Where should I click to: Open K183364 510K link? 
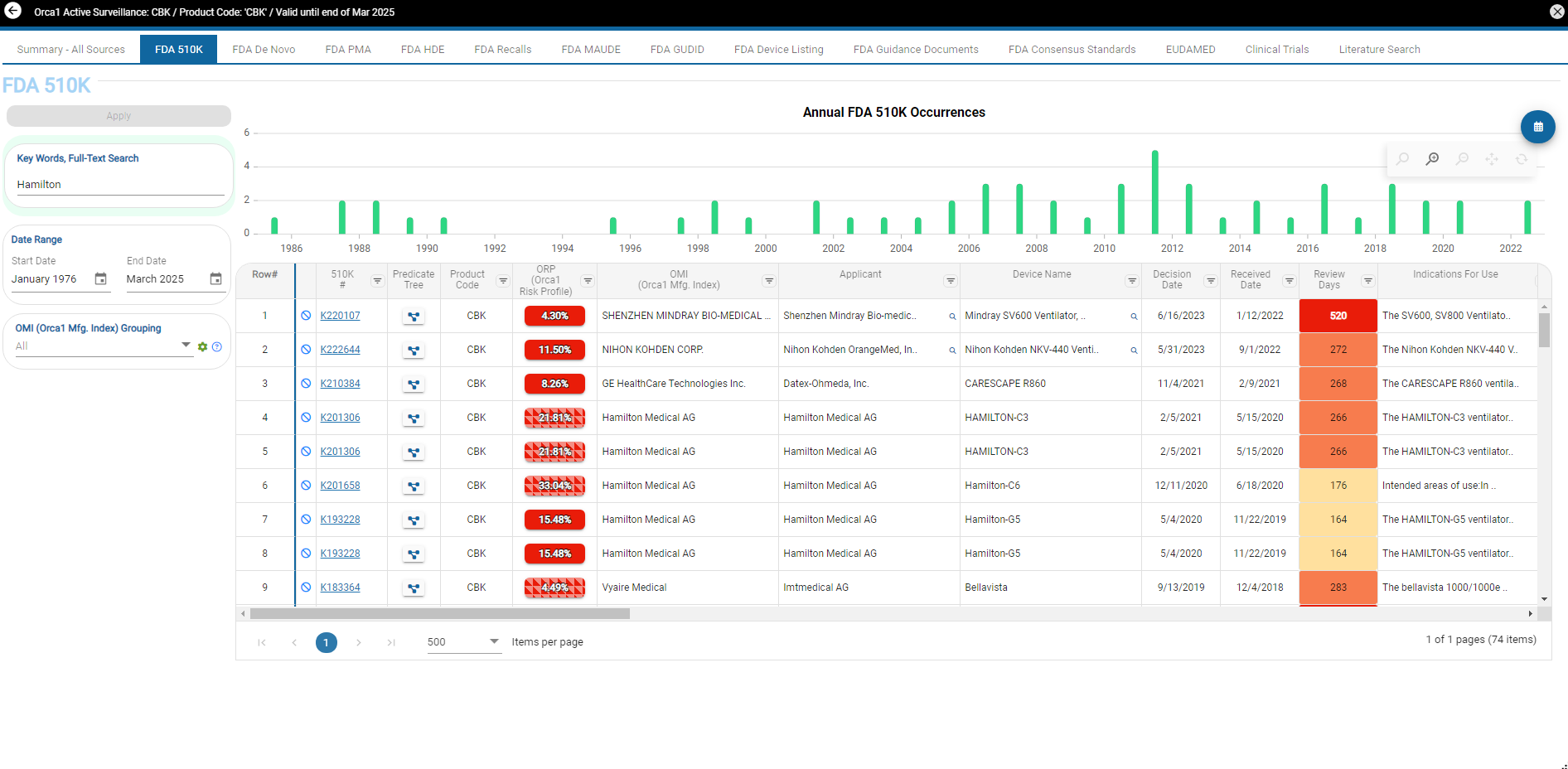(340, 588)
